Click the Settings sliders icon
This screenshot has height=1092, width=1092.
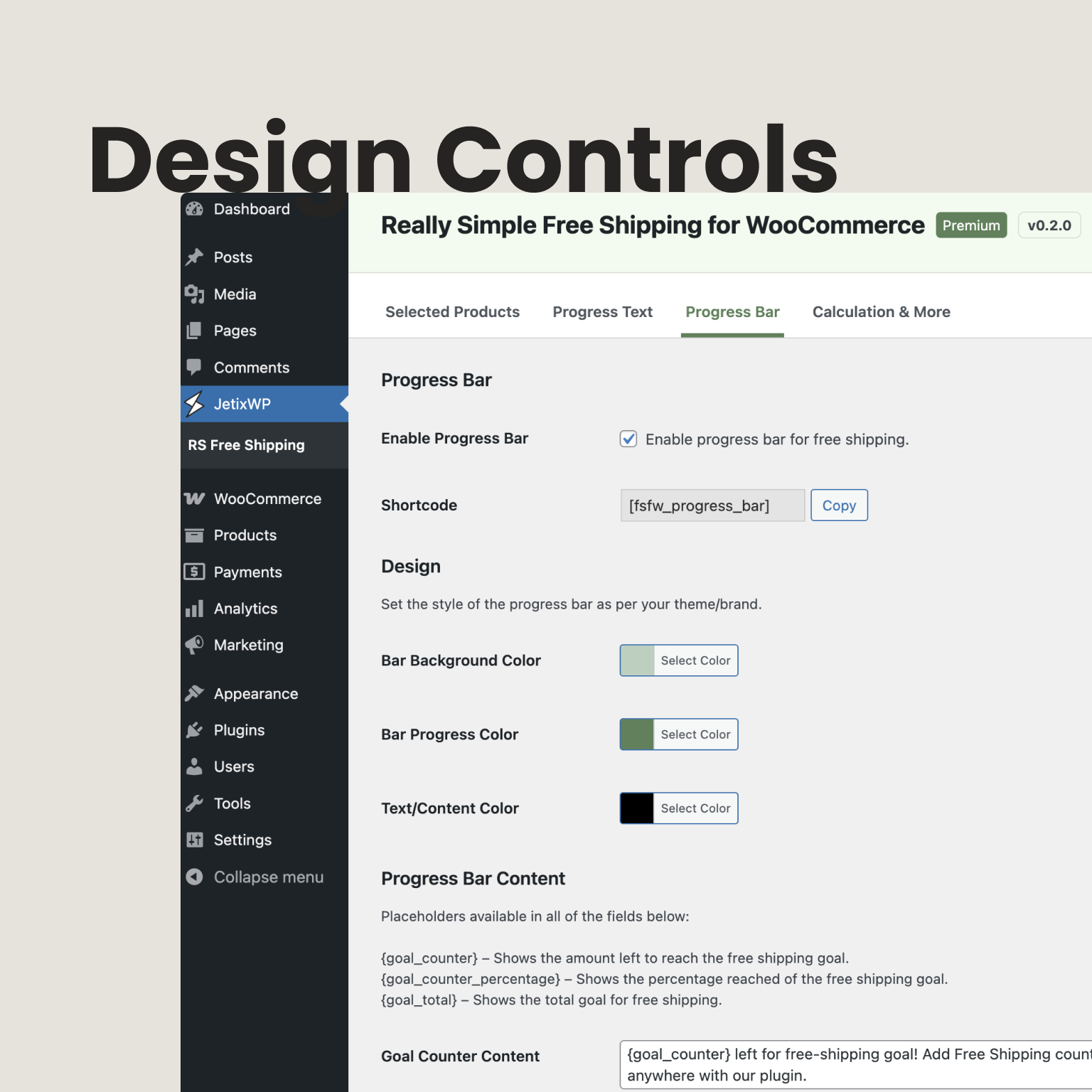pyautogui.click(x=194, y=840)
